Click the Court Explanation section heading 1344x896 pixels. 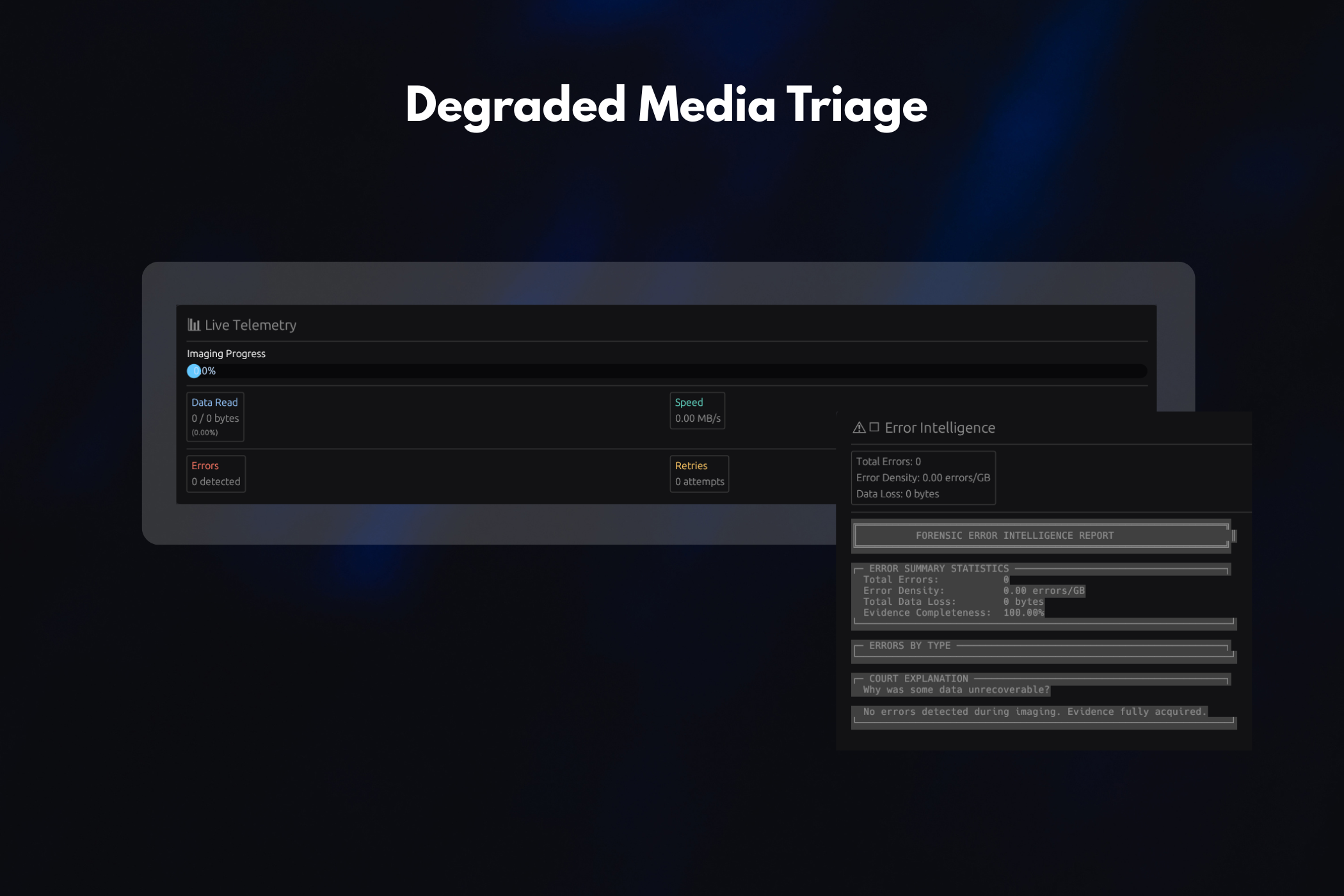tap(918, 678)
